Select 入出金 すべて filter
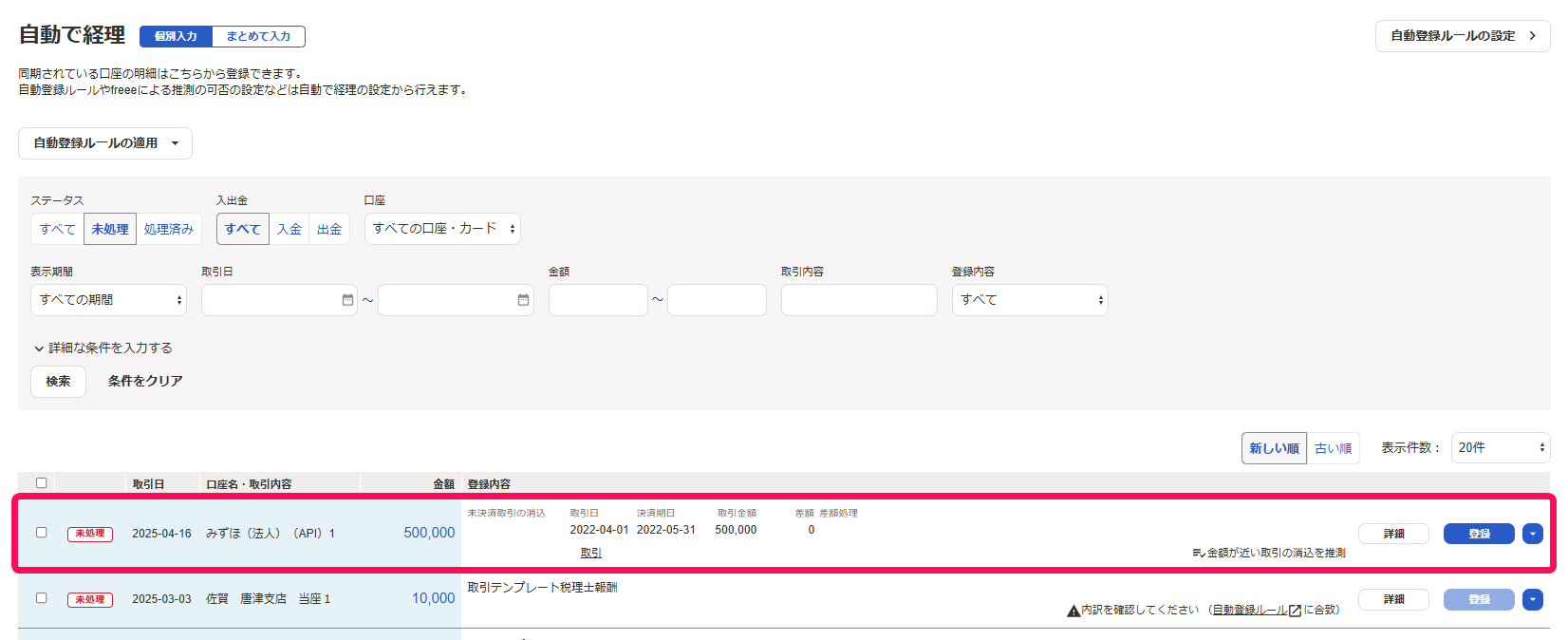This screenshot has width=1568, height=640. 243,229
